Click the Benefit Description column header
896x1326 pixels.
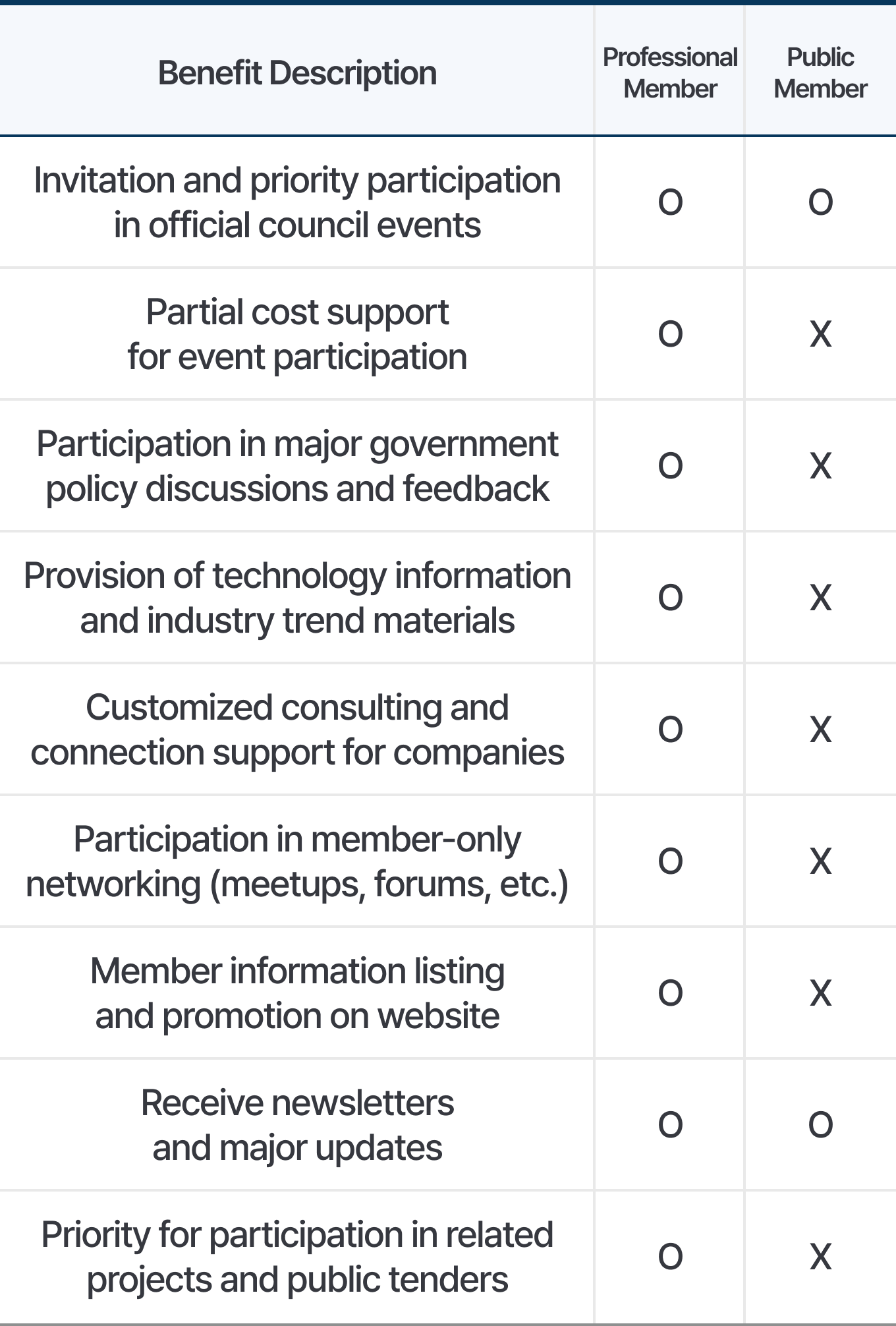pyautogui.click(x=297, y=72)
